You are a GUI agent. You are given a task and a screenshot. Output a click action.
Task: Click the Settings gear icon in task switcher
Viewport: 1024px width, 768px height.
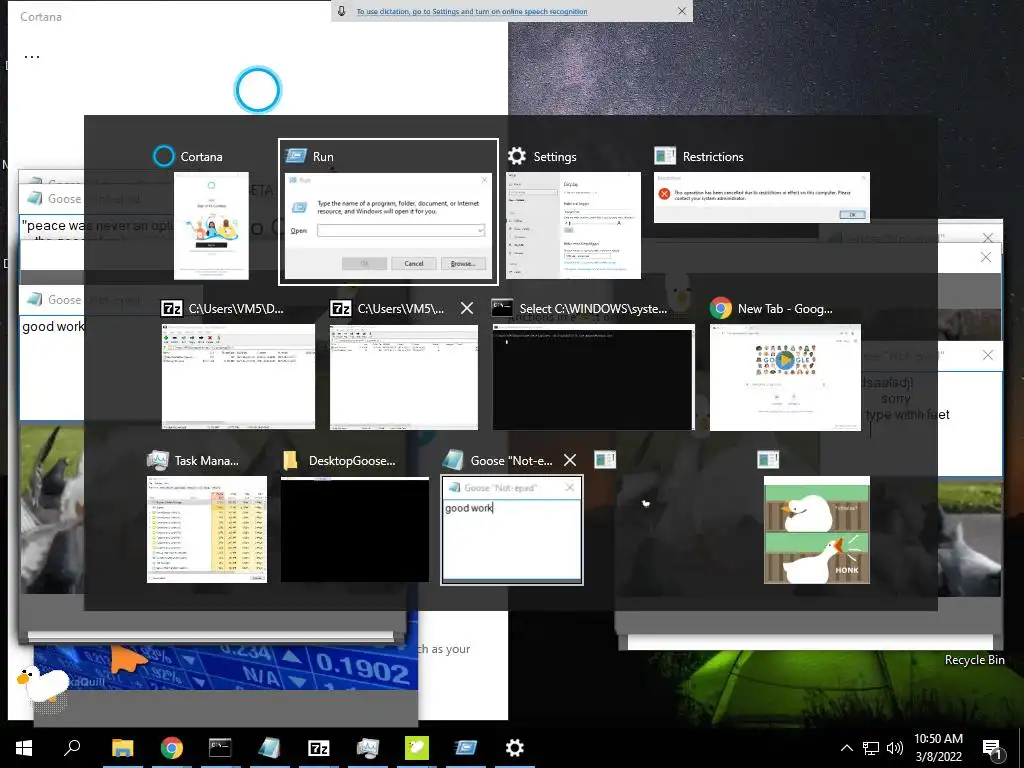click(517, 156)
